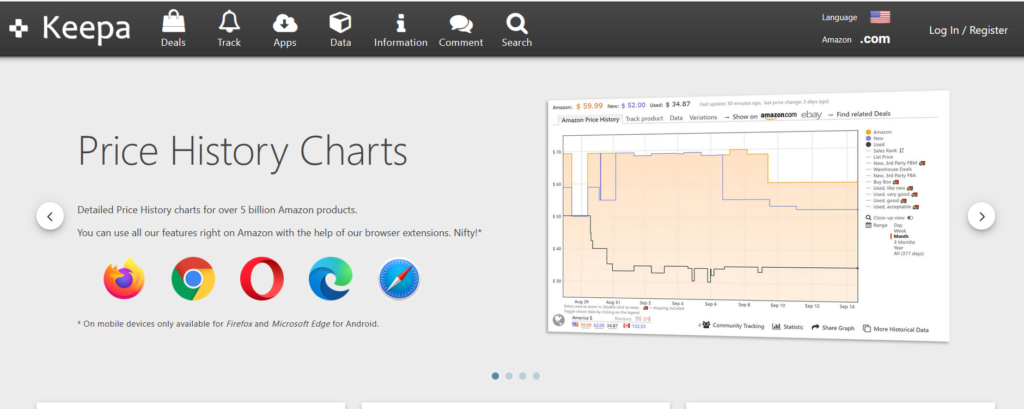Screen dimensions: 1024x409
Task: Open the Language selector label
Action: pyautogui.click(x=839, y=18)
